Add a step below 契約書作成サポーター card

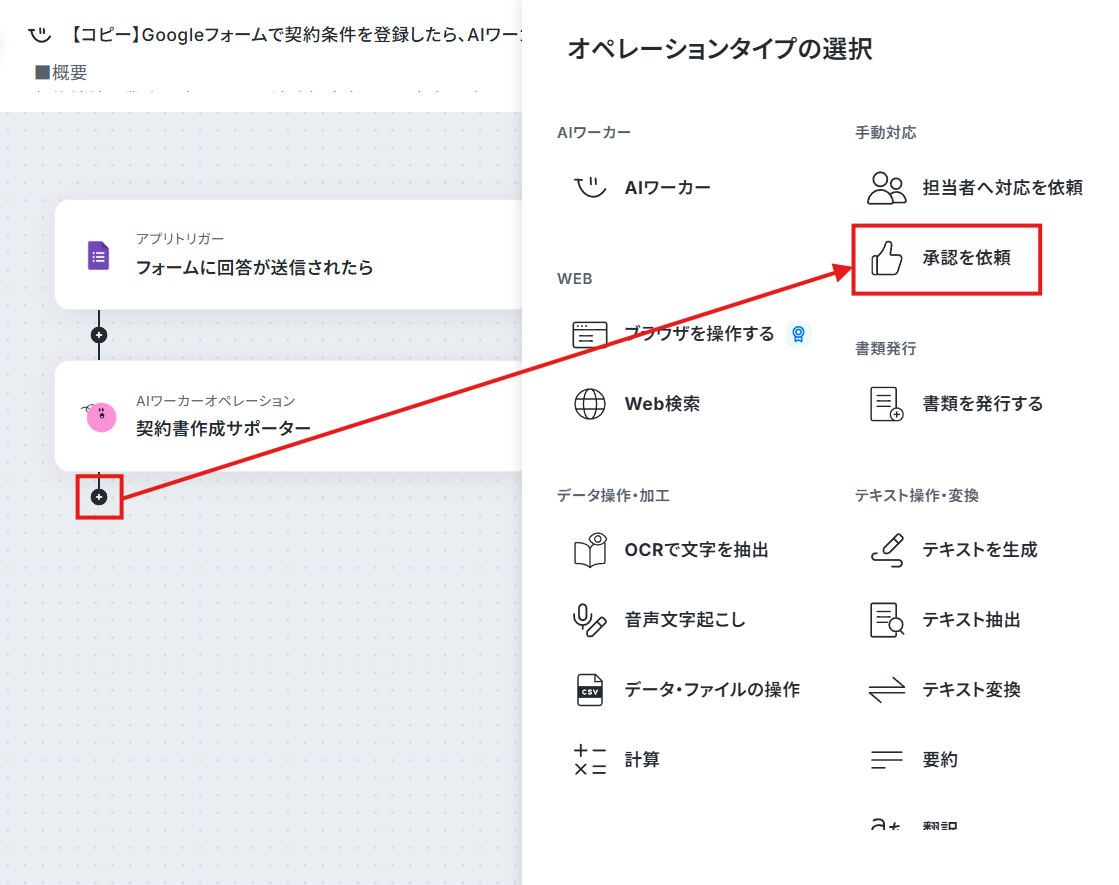pyautogui.click(x=99, y=497)
